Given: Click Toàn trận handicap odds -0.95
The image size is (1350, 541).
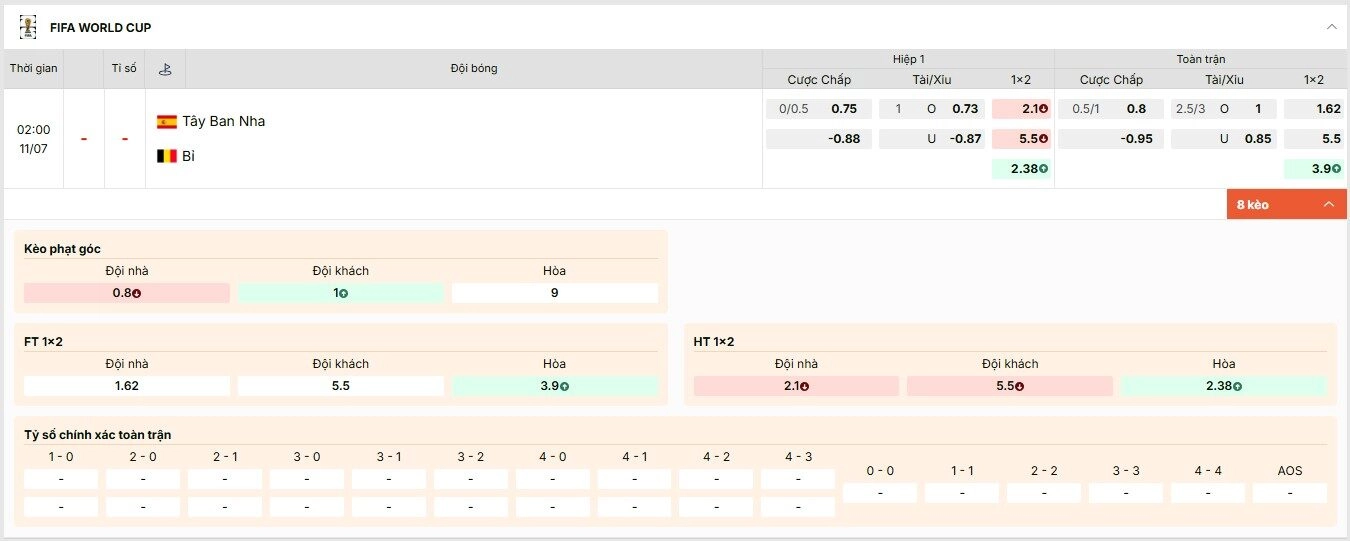Looking at the screenshot, I should (1111, 139).
